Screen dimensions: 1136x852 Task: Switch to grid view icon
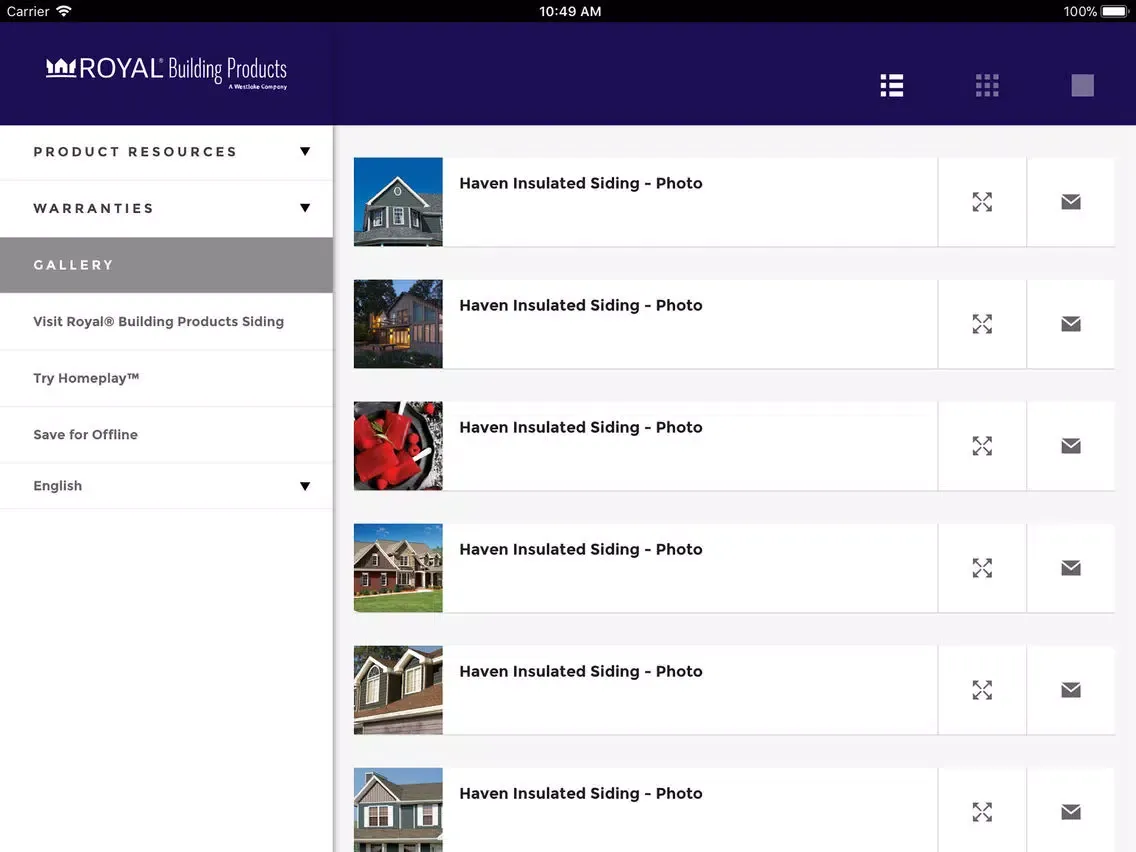coord(987,85)
